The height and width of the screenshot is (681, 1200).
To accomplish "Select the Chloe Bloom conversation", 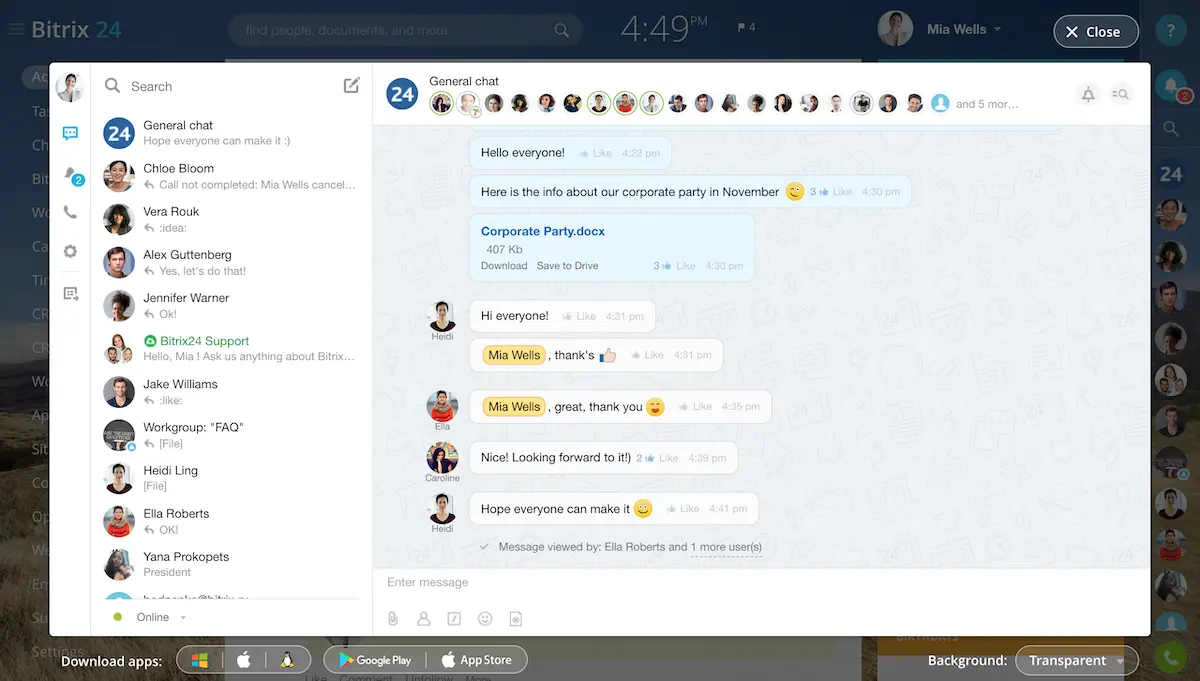I will pyautogui.click(x=230, y=177).
